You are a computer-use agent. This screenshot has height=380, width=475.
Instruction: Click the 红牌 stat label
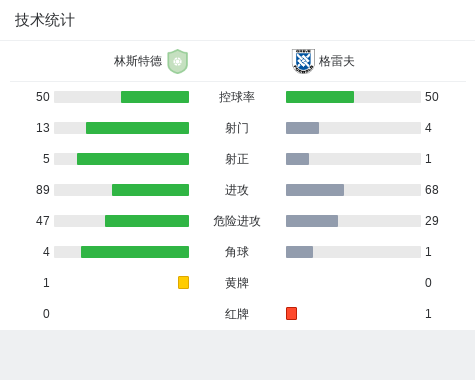point(237,314)
